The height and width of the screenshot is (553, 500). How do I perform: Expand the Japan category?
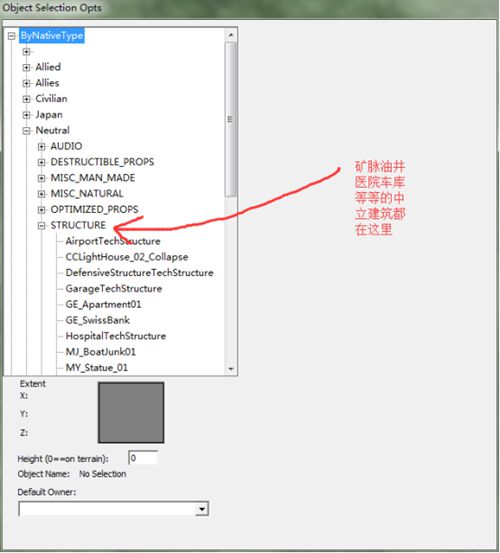click(x=26, y=115)
